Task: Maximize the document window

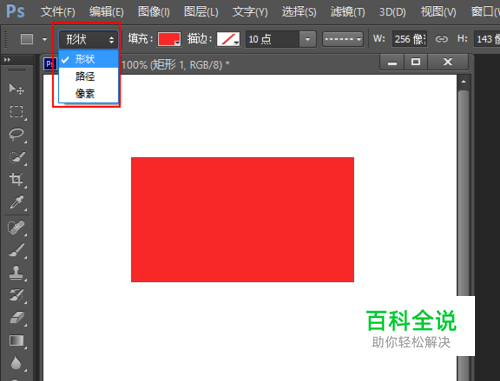Action: point(416,62)
